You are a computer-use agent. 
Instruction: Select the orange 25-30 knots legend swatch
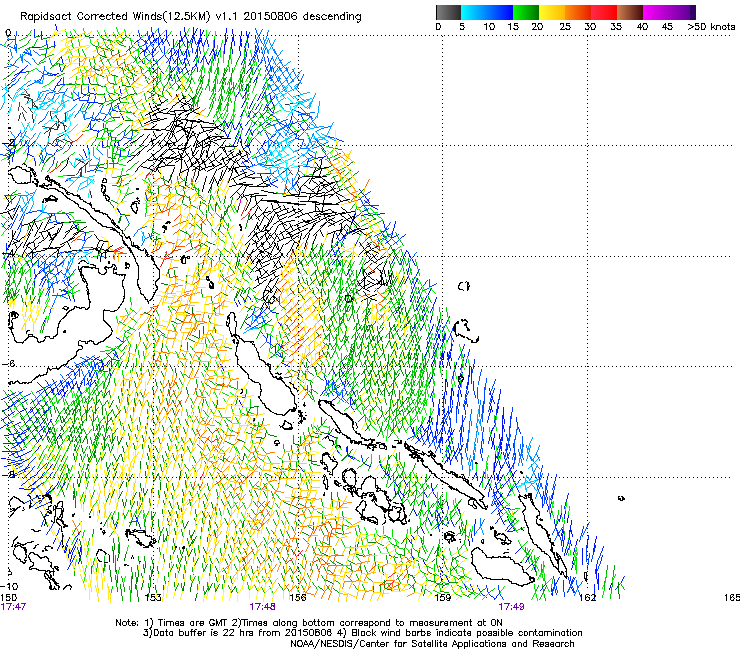click(578, 12)
